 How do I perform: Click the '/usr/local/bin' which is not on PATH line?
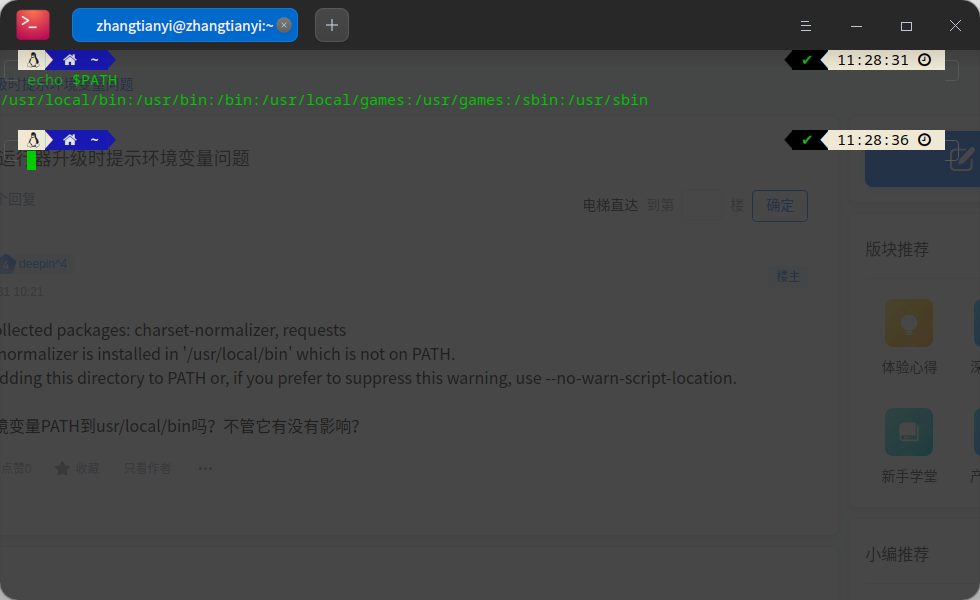click(x=228, y=354)
